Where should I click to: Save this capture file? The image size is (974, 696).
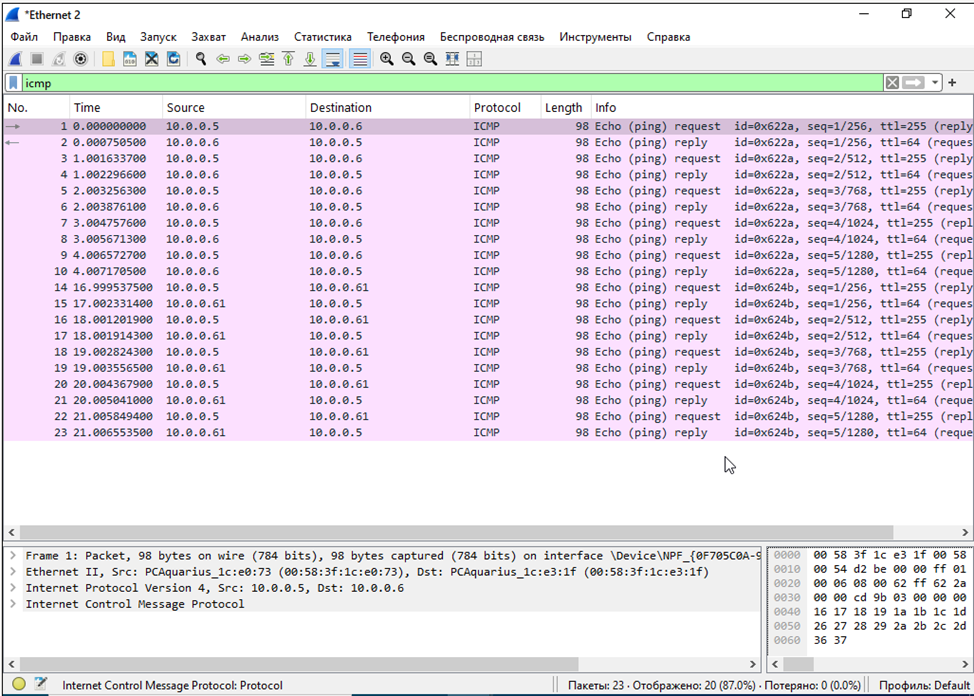[x=130, y=59]
